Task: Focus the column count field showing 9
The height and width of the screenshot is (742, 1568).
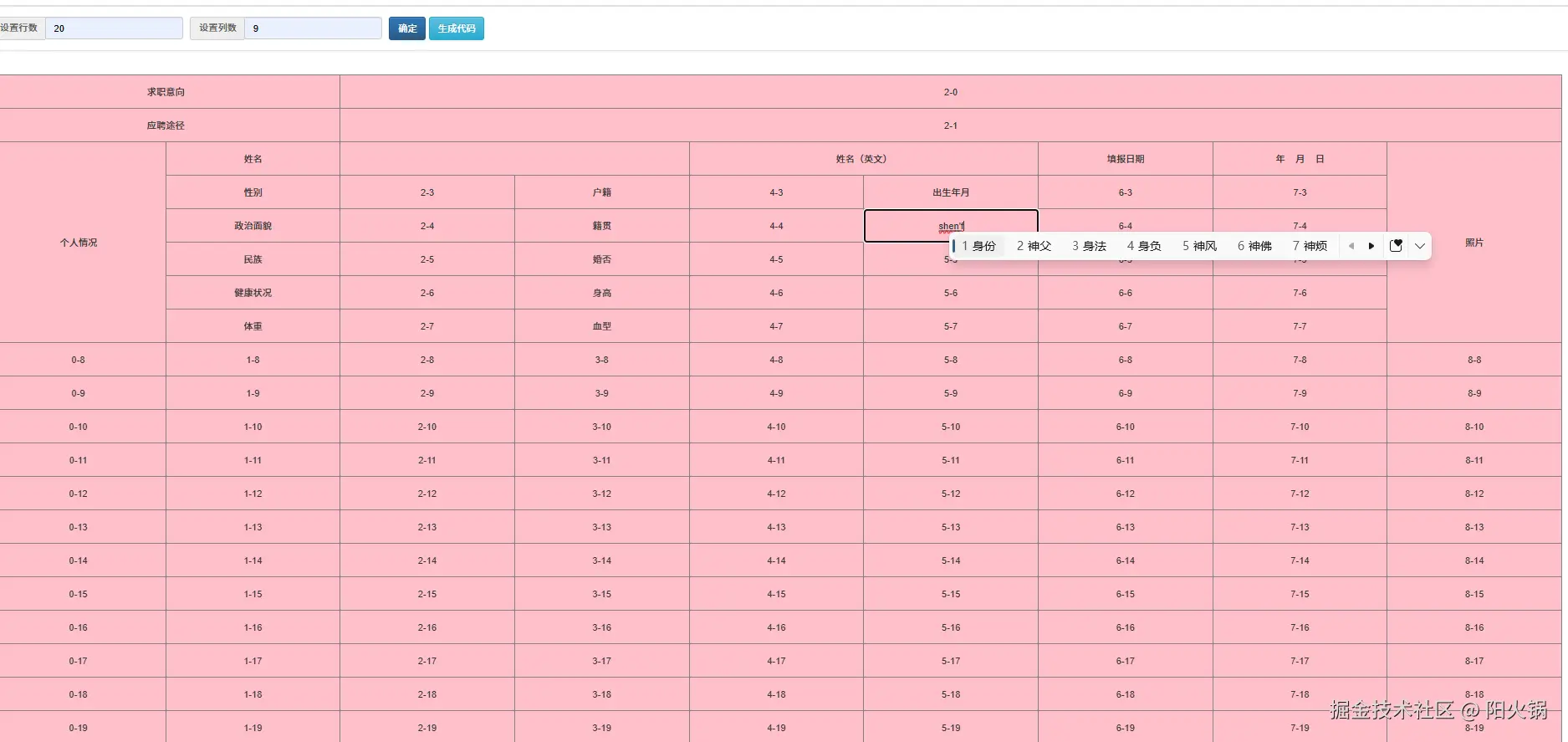Action: pos(313,28)
